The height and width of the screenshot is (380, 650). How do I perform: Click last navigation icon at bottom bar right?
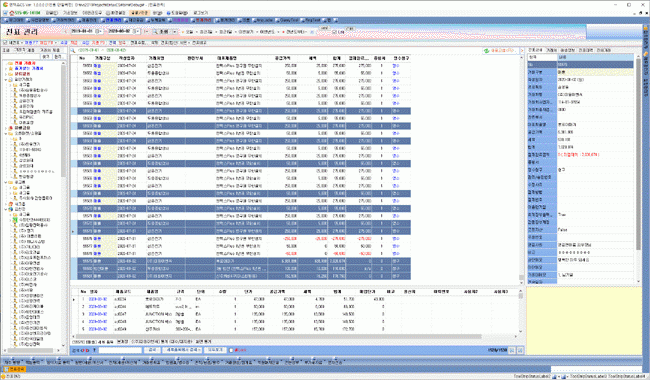click(x=520, y=350)
